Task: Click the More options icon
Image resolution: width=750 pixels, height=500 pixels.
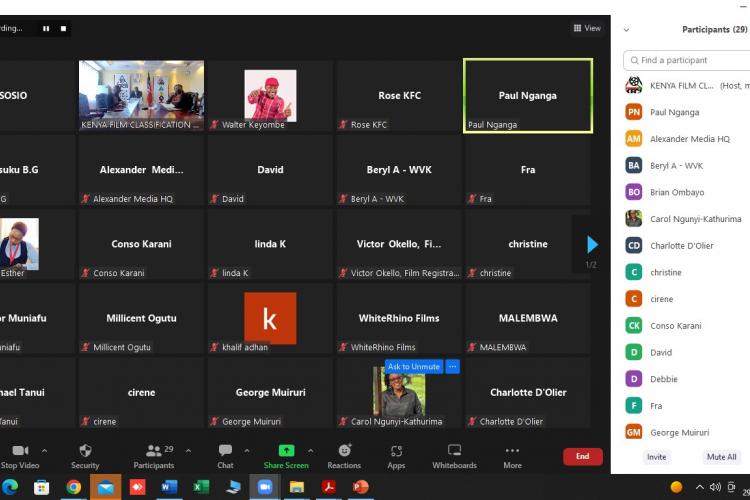Action: click(512, 451)
